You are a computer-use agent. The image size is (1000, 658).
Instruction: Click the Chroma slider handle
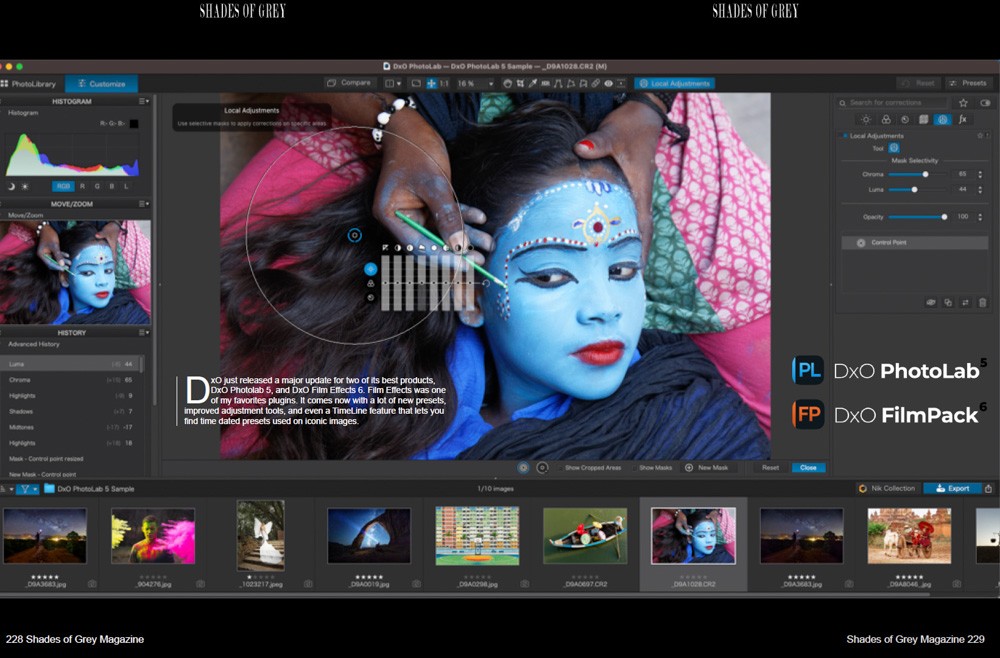925,174
